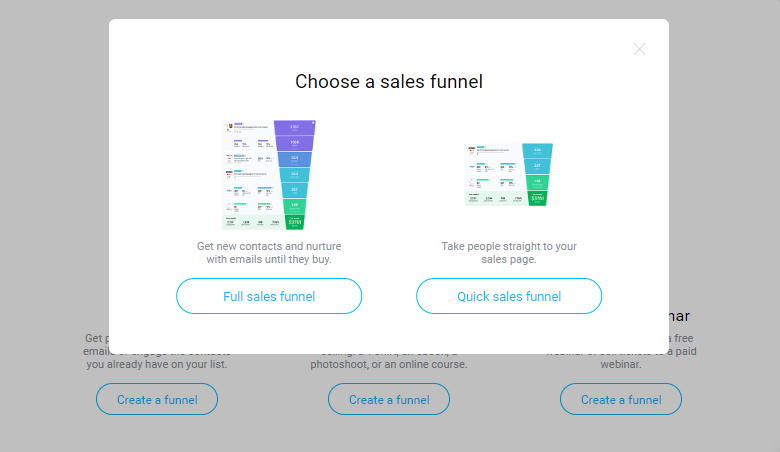The image size is (780, 452).
Task: Choose the Quick sales funnel option
Action: (509, 296)
